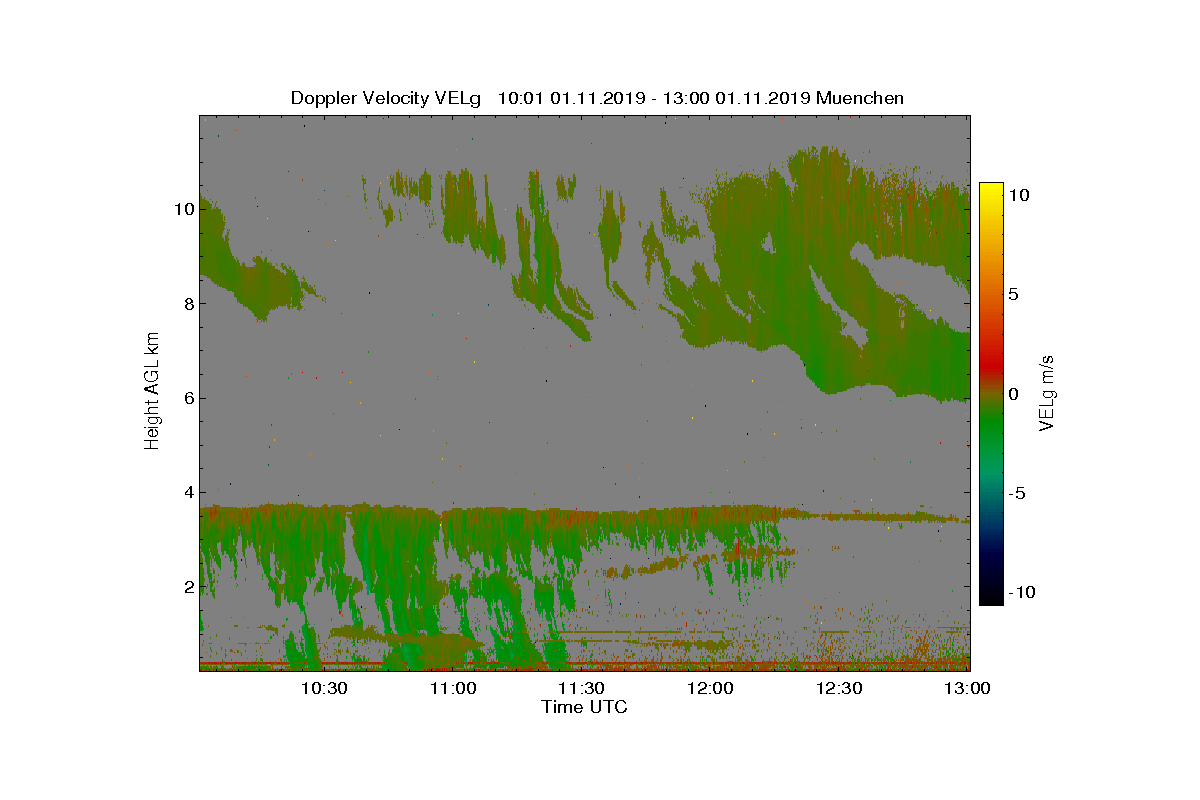Click the 11:30 time tick label

[x=581, y=688]
